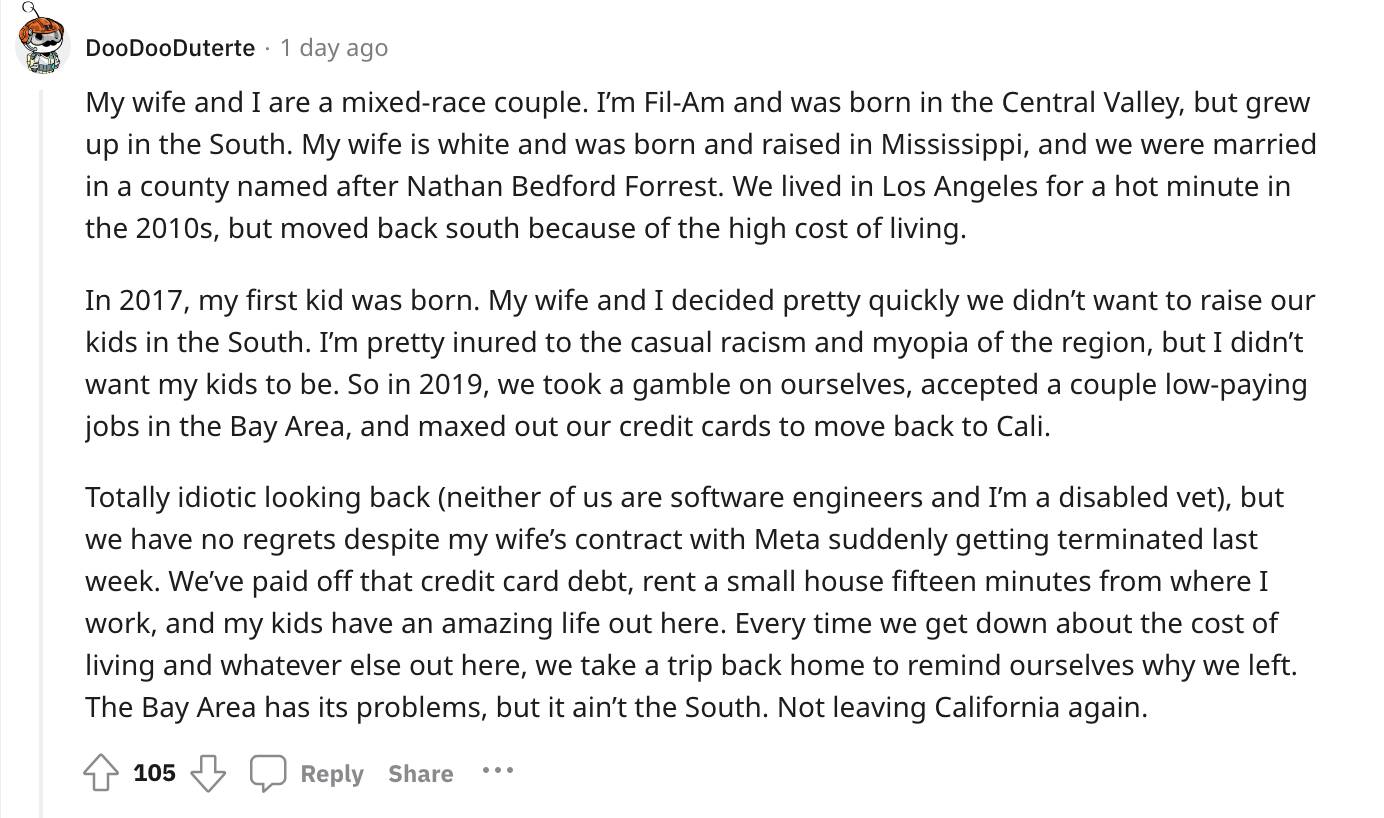
Task: Click the paragraph starting "In 2017"
Action: coord(700,363)
